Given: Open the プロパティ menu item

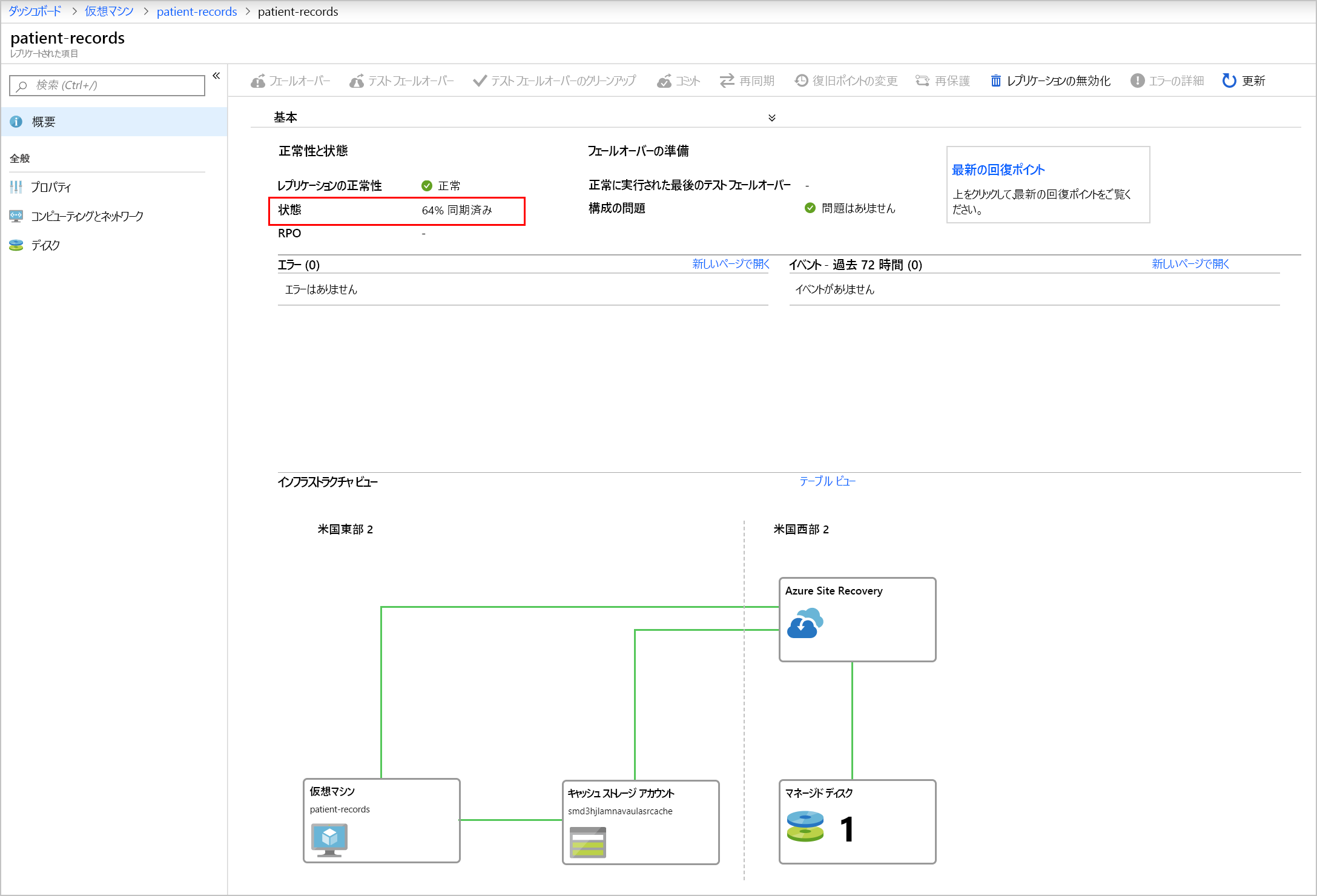Looking at the screenshot, I should coord(114,187).
